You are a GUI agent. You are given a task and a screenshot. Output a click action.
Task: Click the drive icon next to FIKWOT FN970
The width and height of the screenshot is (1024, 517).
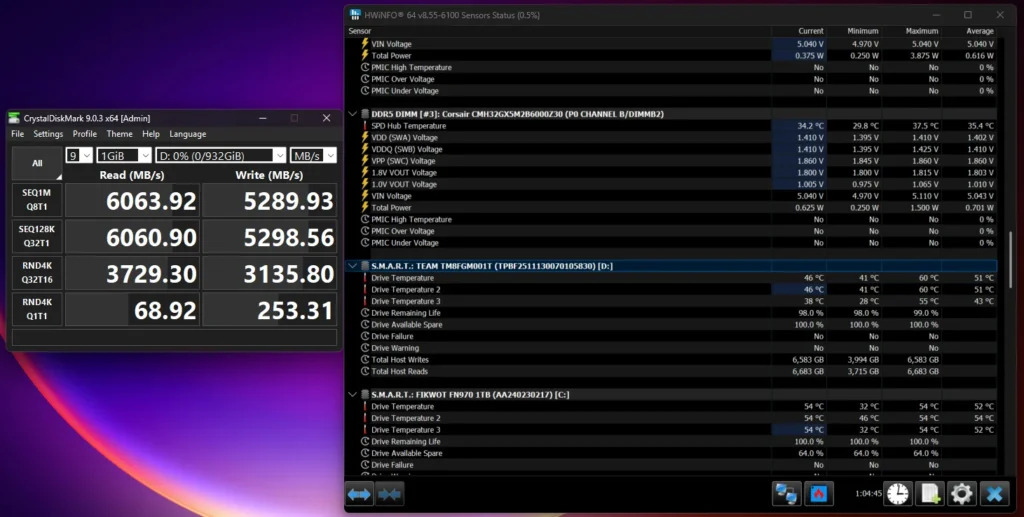click(x=365, y=395)
